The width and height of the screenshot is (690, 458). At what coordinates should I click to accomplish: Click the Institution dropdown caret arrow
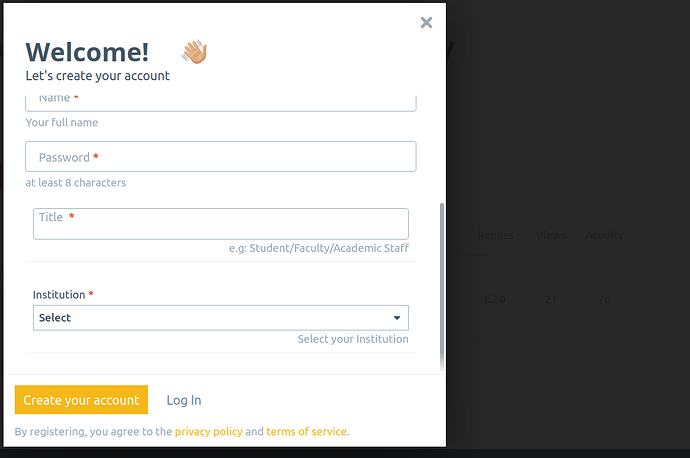pos(397,318)
